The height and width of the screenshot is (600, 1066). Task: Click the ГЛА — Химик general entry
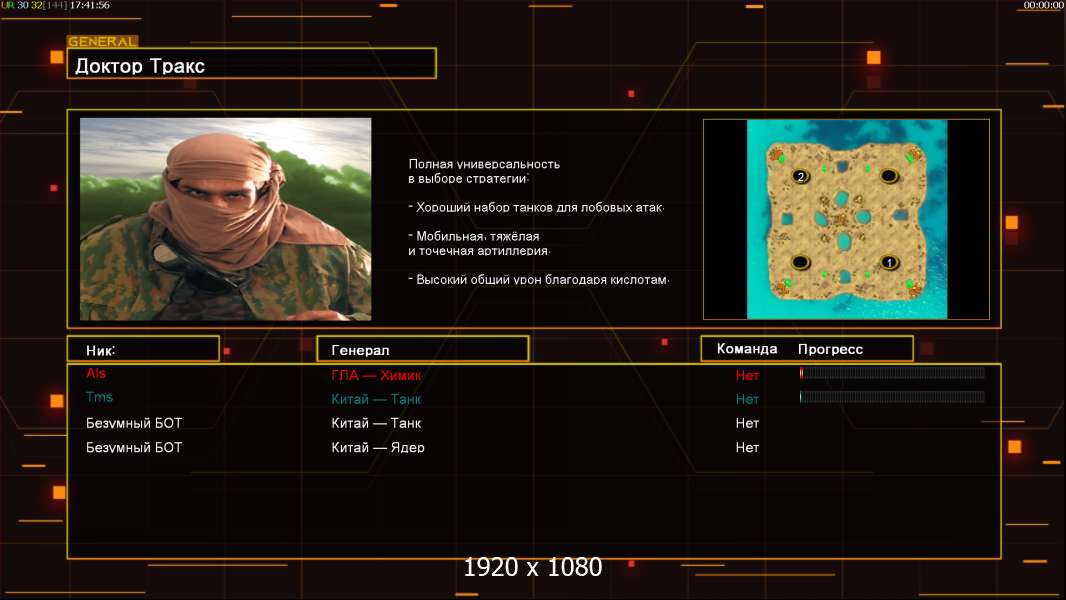[x=376, y=375]
